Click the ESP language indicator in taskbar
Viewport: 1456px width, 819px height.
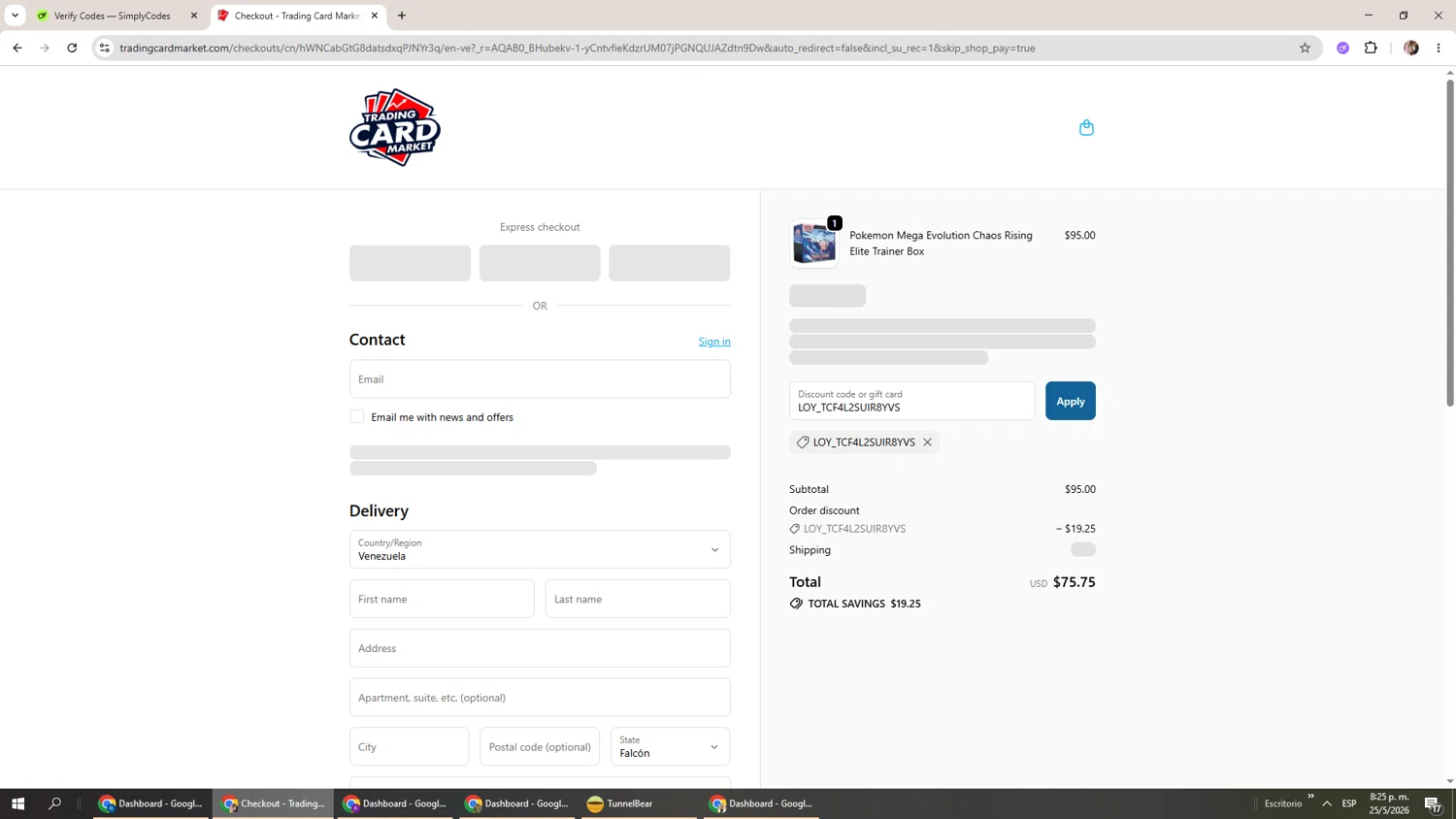point(1349,803)
